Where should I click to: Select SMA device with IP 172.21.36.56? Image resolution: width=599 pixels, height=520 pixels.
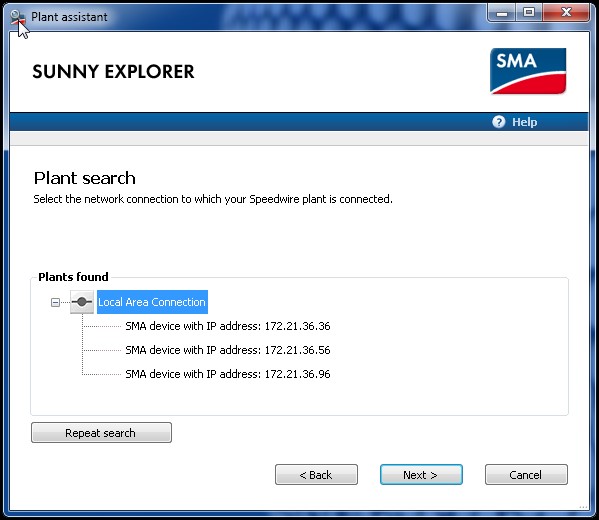228,350
